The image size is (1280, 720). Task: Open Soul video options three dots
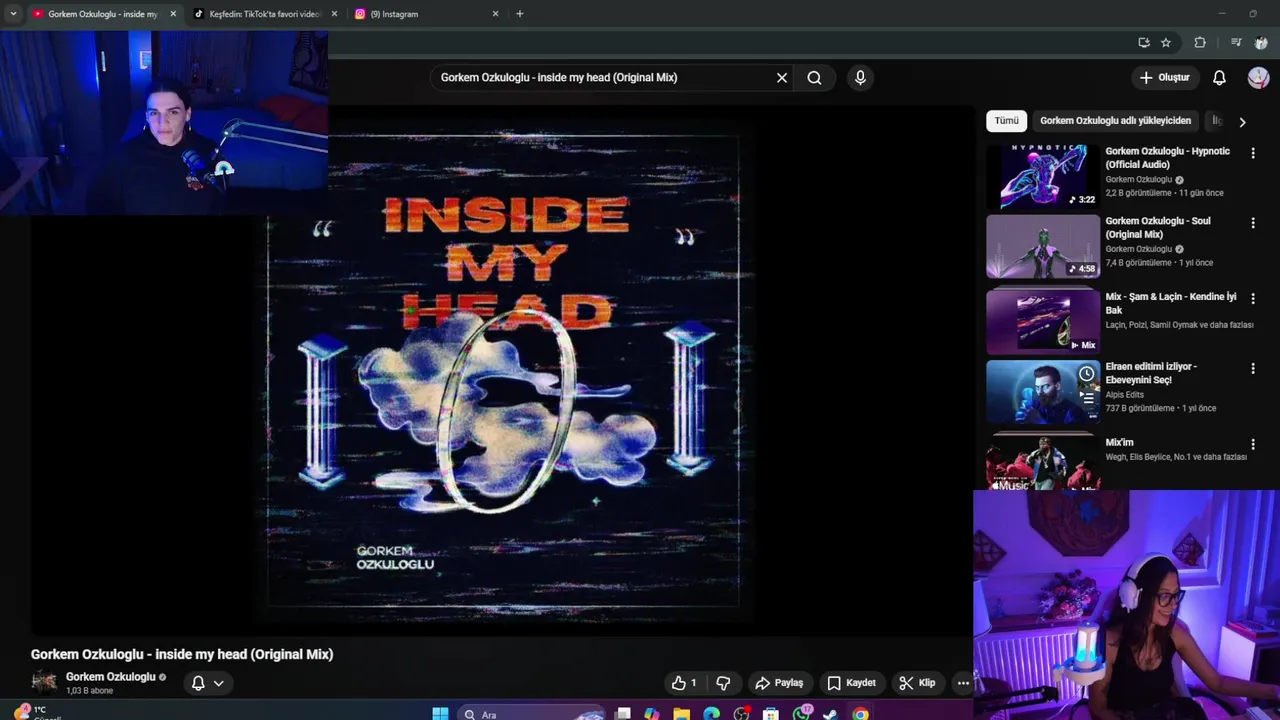point(1252,223)
